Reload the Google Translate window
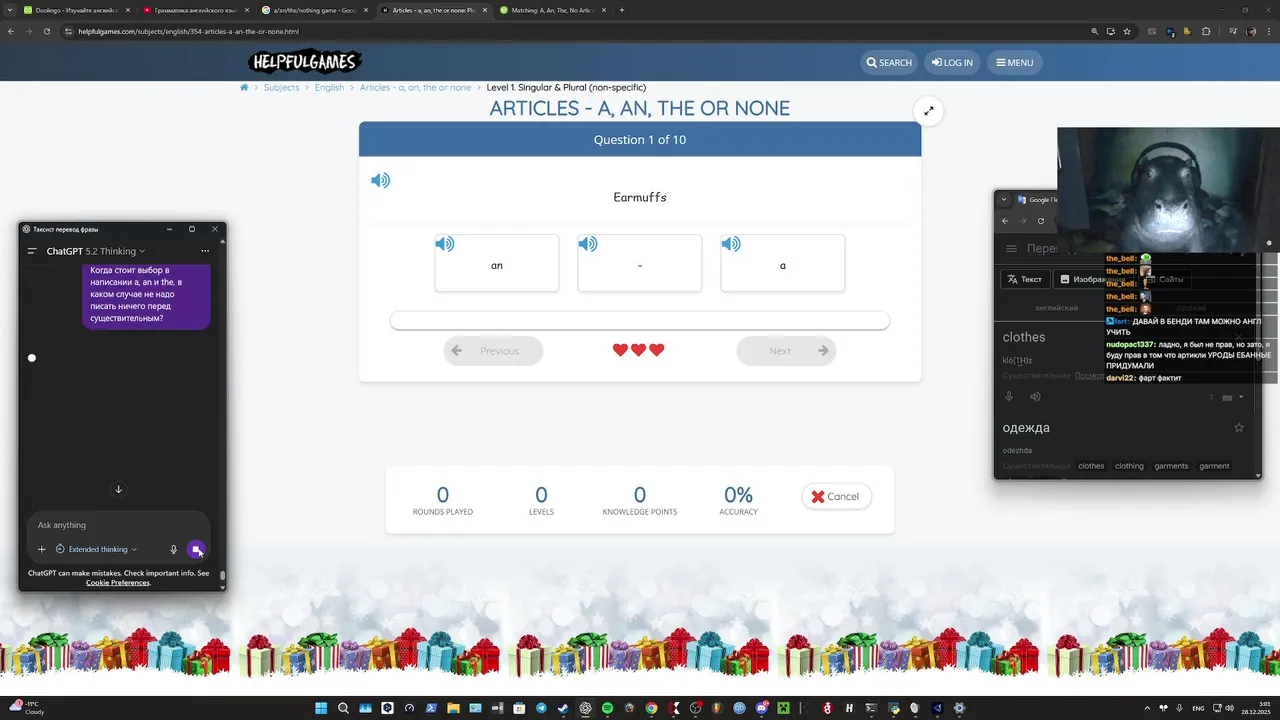 1041,221
